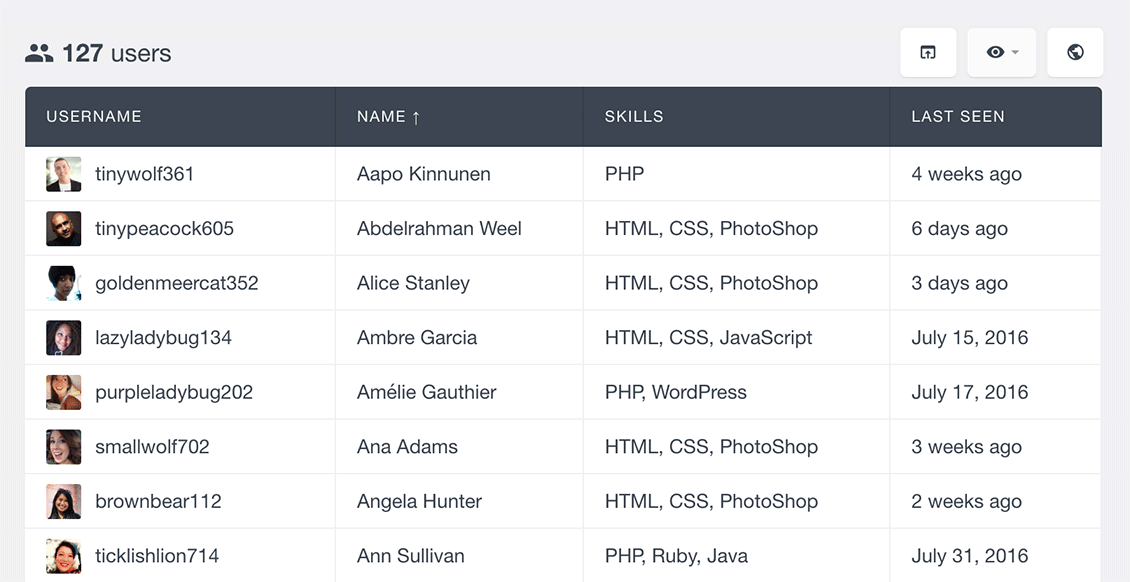This screenshot has height=582, width=1130.
Task: Click the smallwolf702 username
Action: 152,447
